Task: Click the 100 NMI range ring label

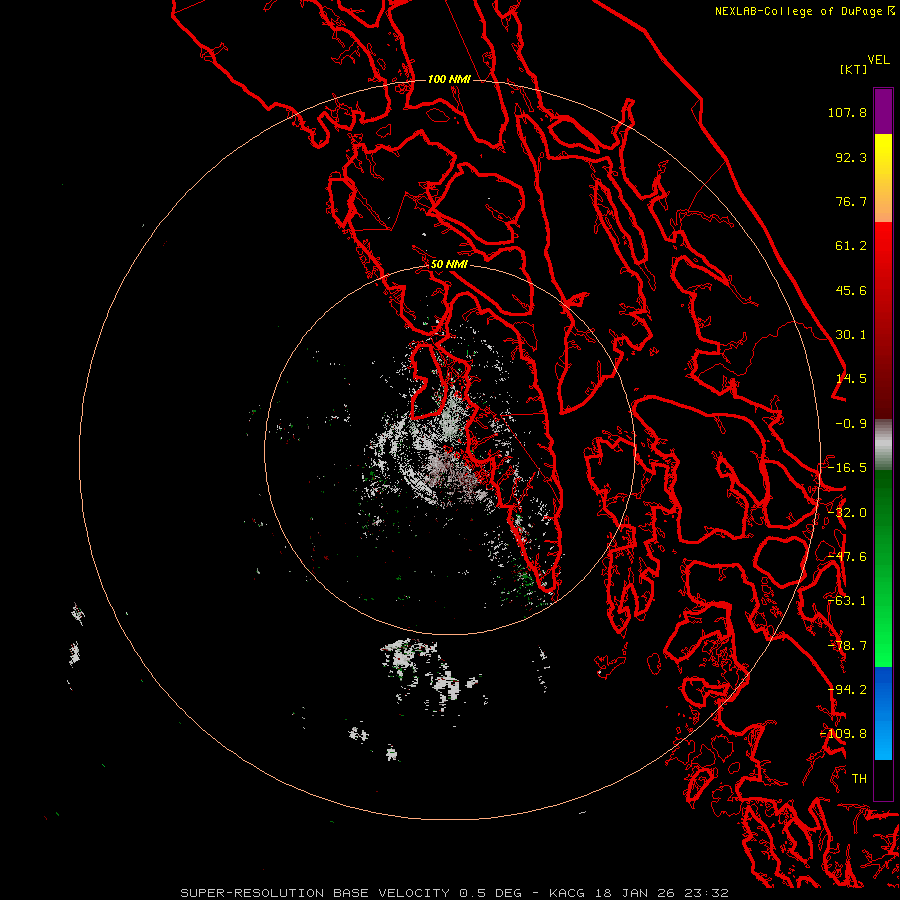Action: point(449,79)
